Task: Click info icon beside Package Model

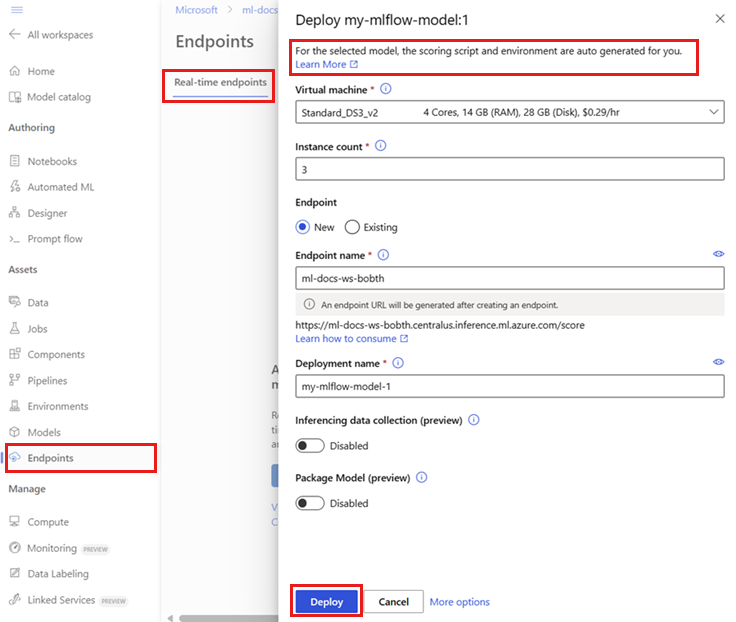Action: coord(422,477)
